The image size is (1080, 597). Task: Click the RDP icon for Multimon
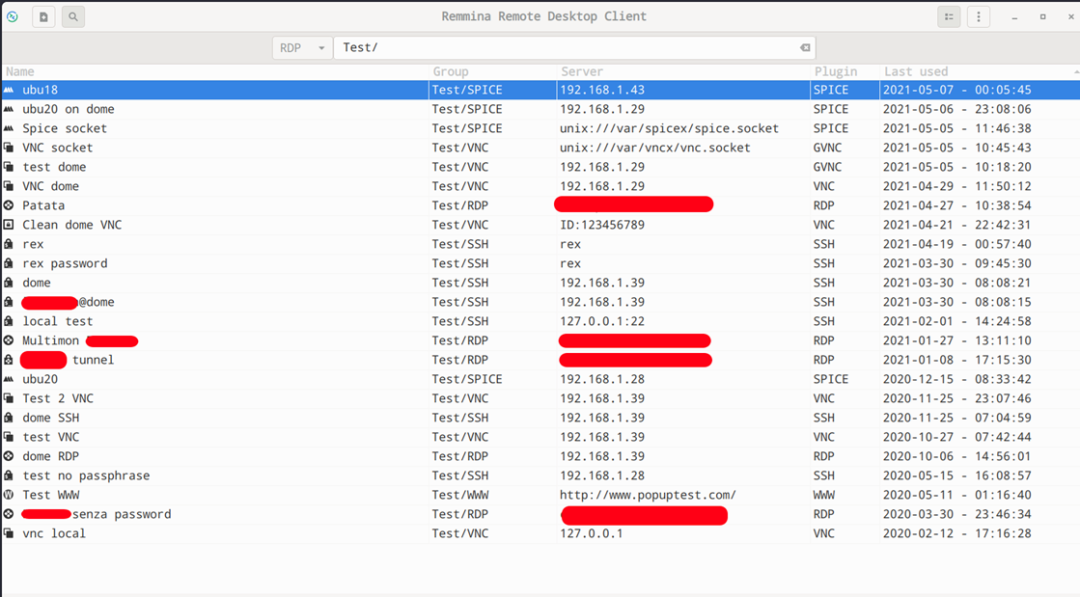(9, 340)
